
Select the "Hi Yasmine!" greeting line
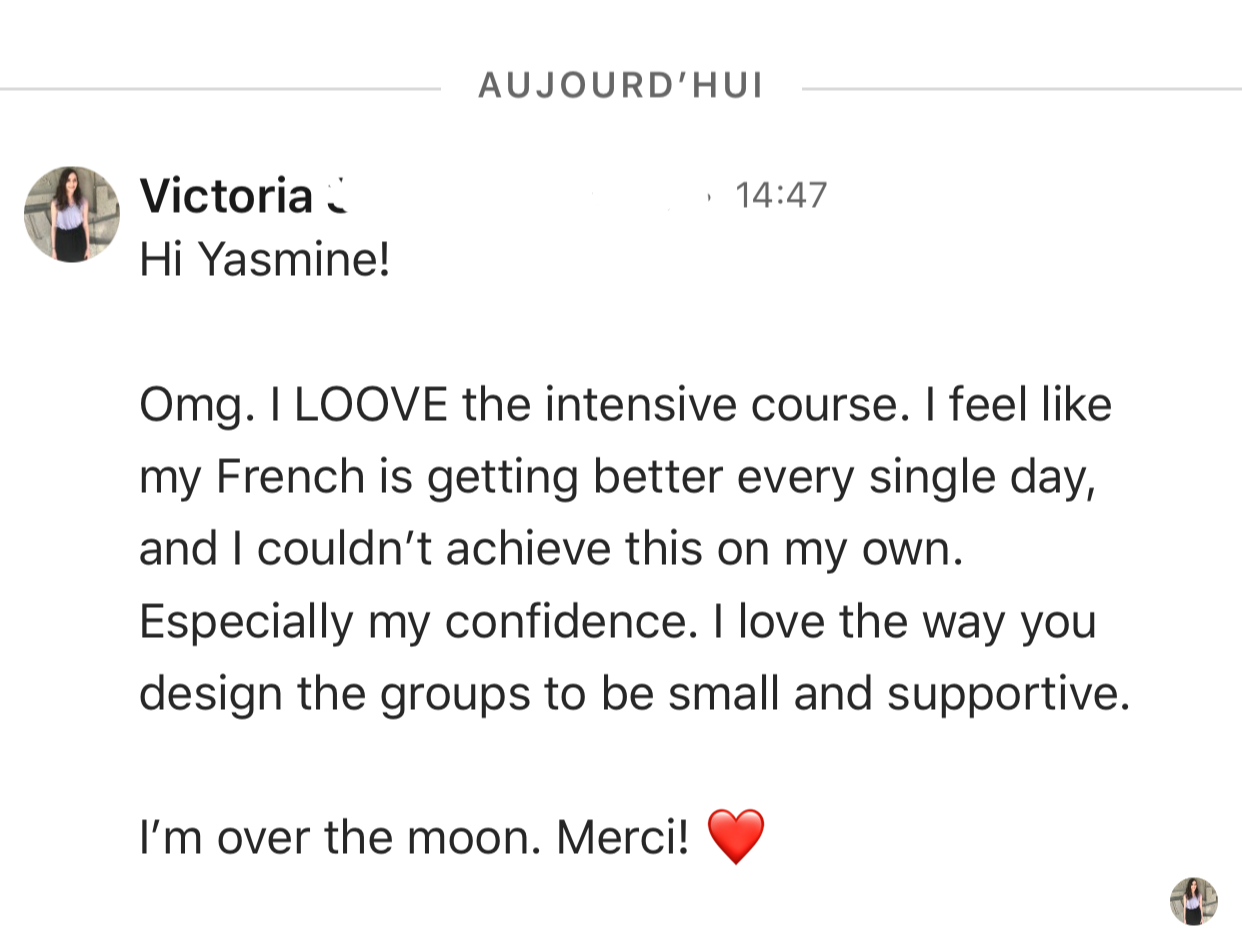click(x=265, y=262)
